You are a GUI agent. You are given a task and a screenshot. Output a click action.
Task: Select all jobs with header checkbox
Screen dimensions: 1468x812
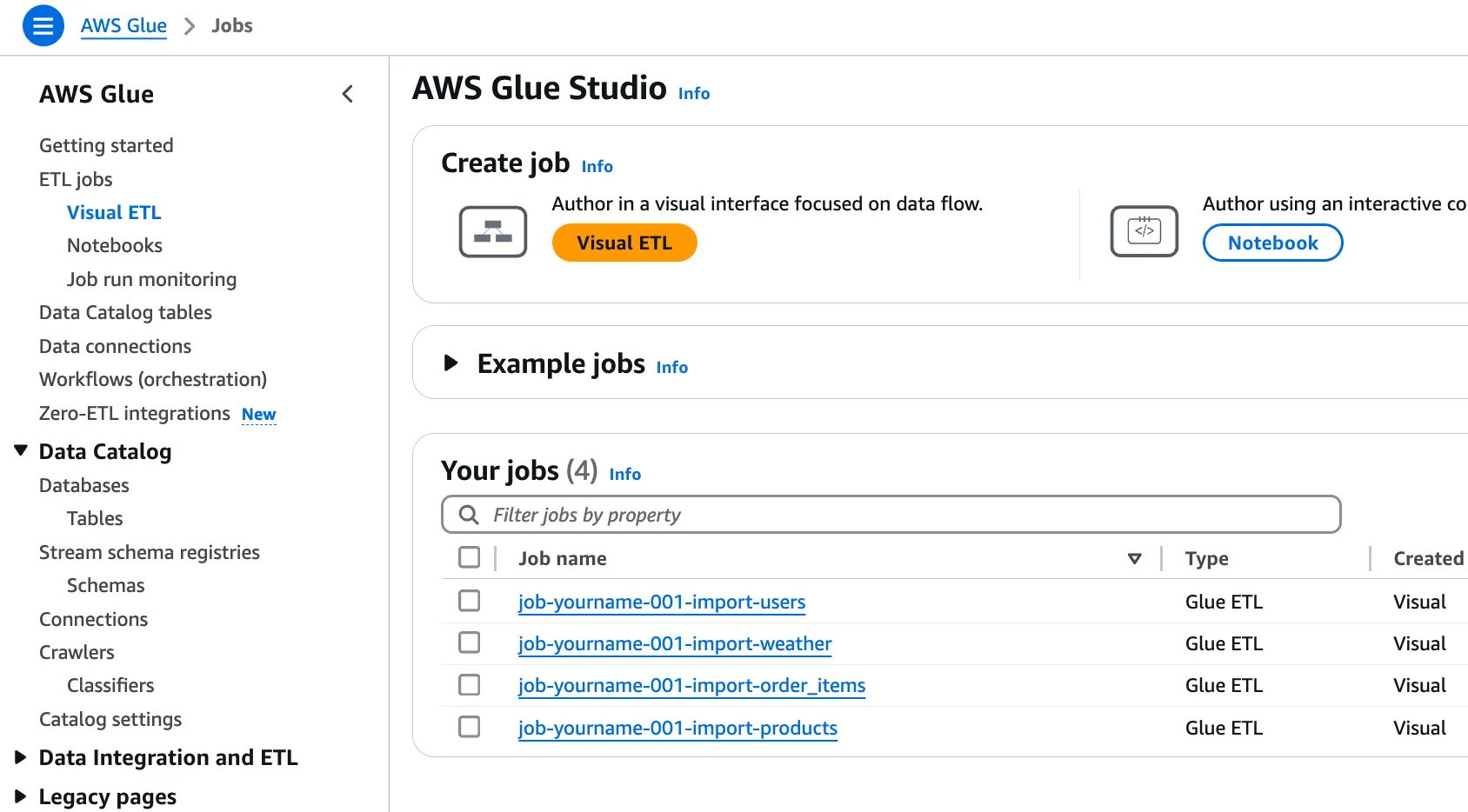pos(470,557)
